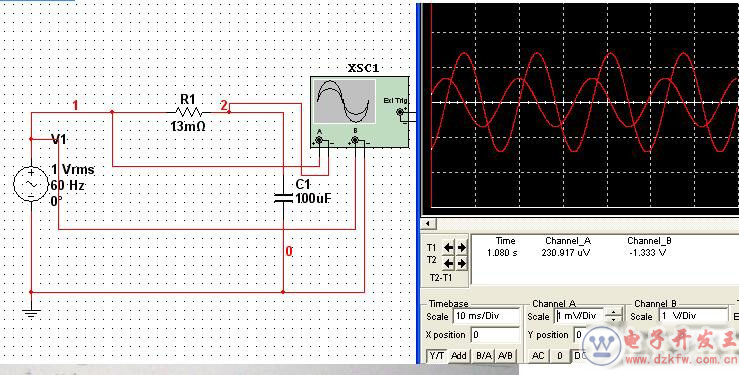Image resolution: width=739 pixels, height=375 pixels.
Task: Move cursor T2 right with arrow
Action: point(461,263)
